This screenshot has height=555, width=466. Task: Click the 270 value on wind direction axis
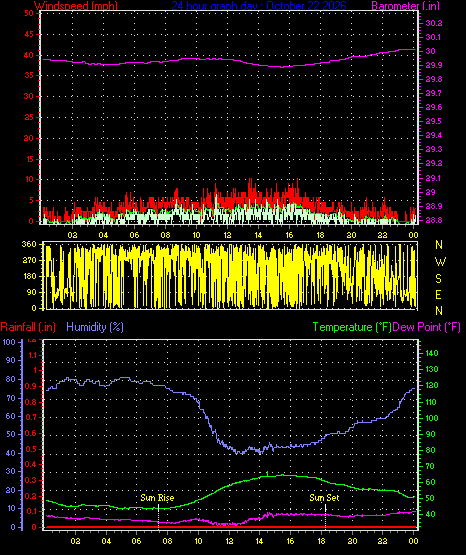(29, 260)
